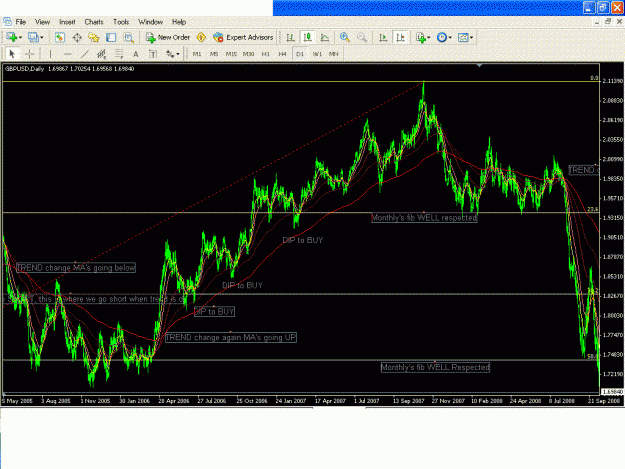This screenshot has width=625, height=469.
Task: Open the New Chart dropdown arrow
Action: click(x=20, y=38)
